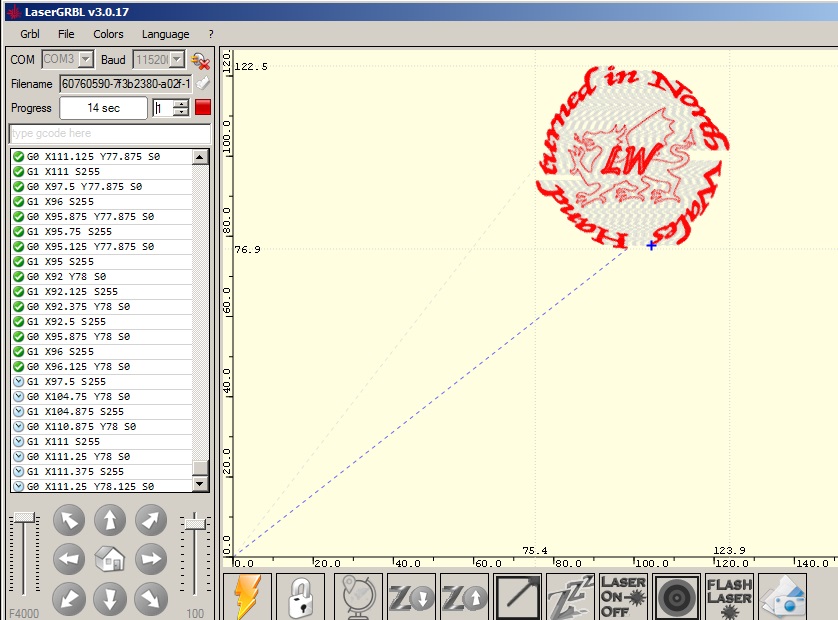Image resolution: width=838 pixels, height=620 pixels.
Task: Open the question mark help menu
Action: point(211,34)
